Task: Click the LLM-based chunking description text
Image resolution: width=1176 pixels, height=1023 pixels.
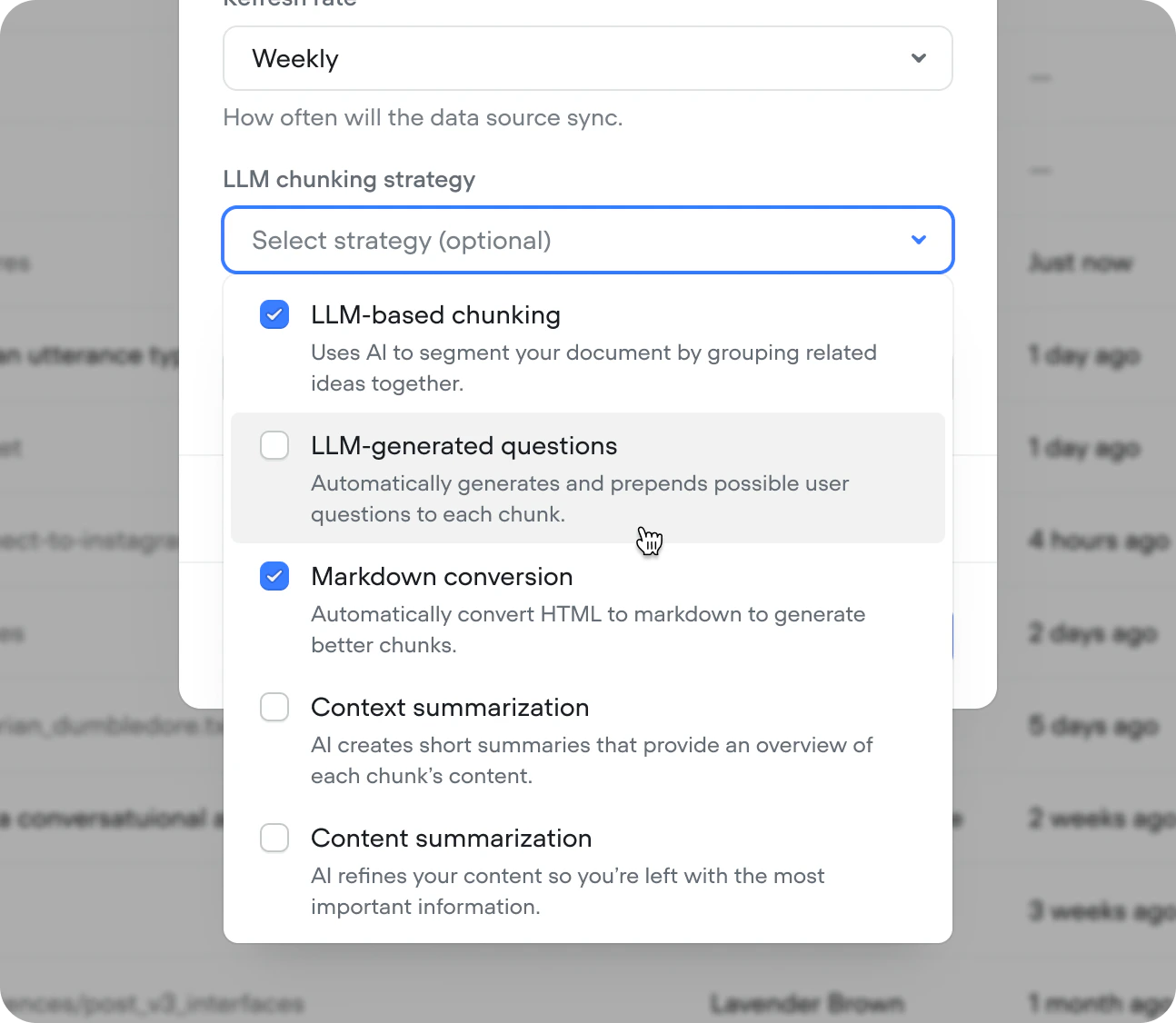Action: pos(593,368)
